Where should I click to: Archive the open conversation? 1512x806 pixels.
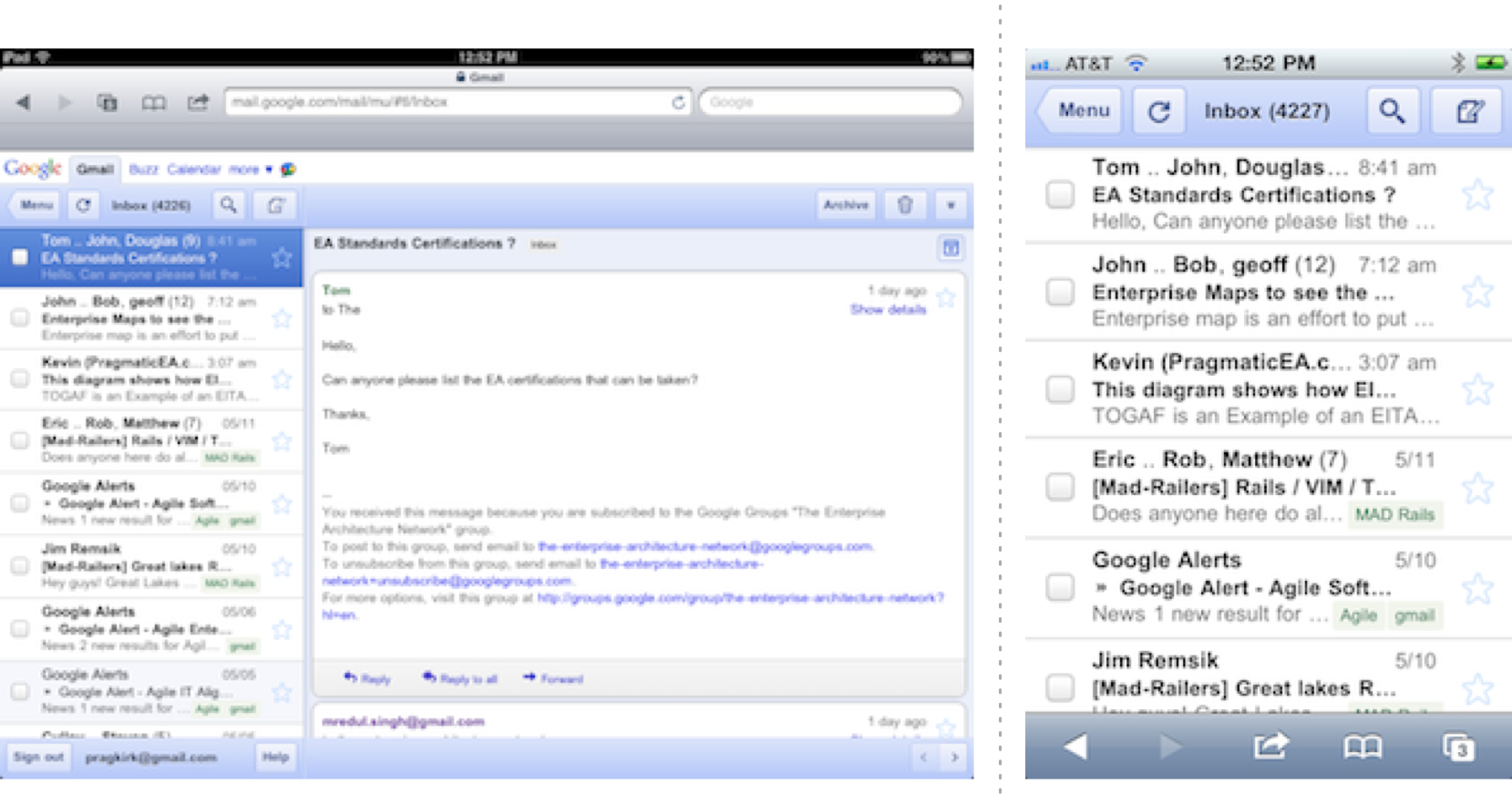coord(846,205)
